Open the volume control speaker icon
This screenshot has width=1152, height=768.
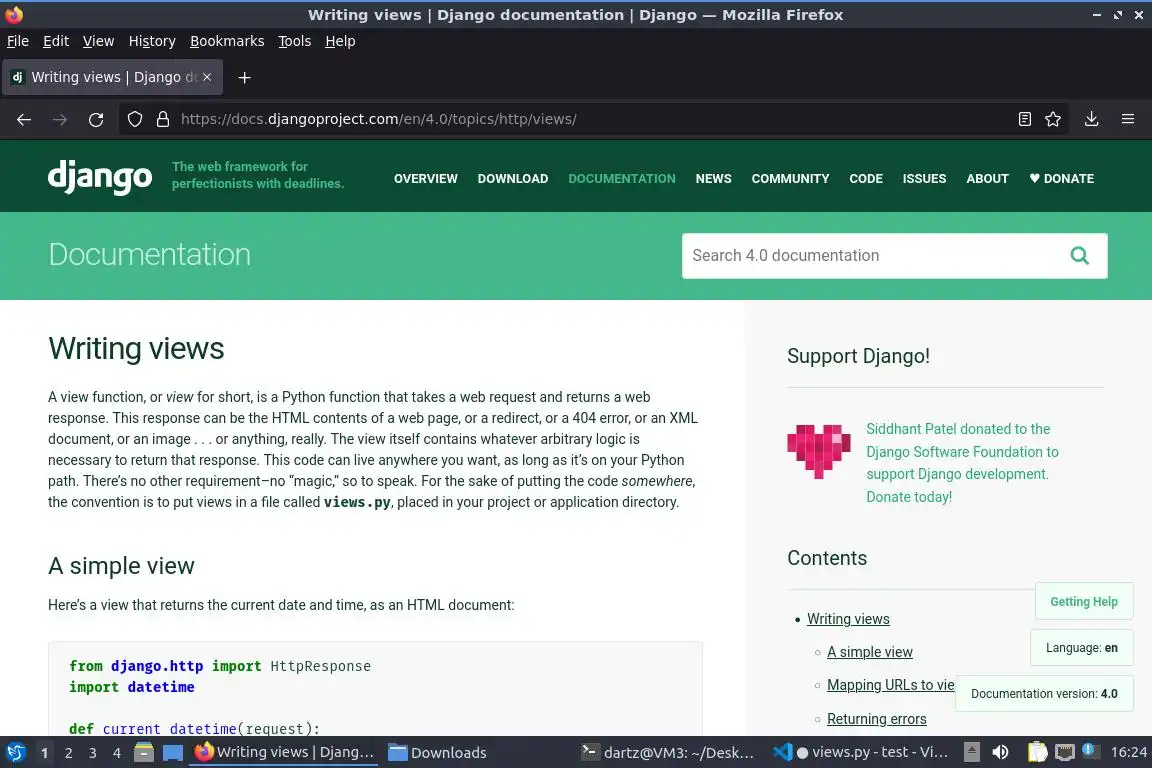click(1000, 753)
